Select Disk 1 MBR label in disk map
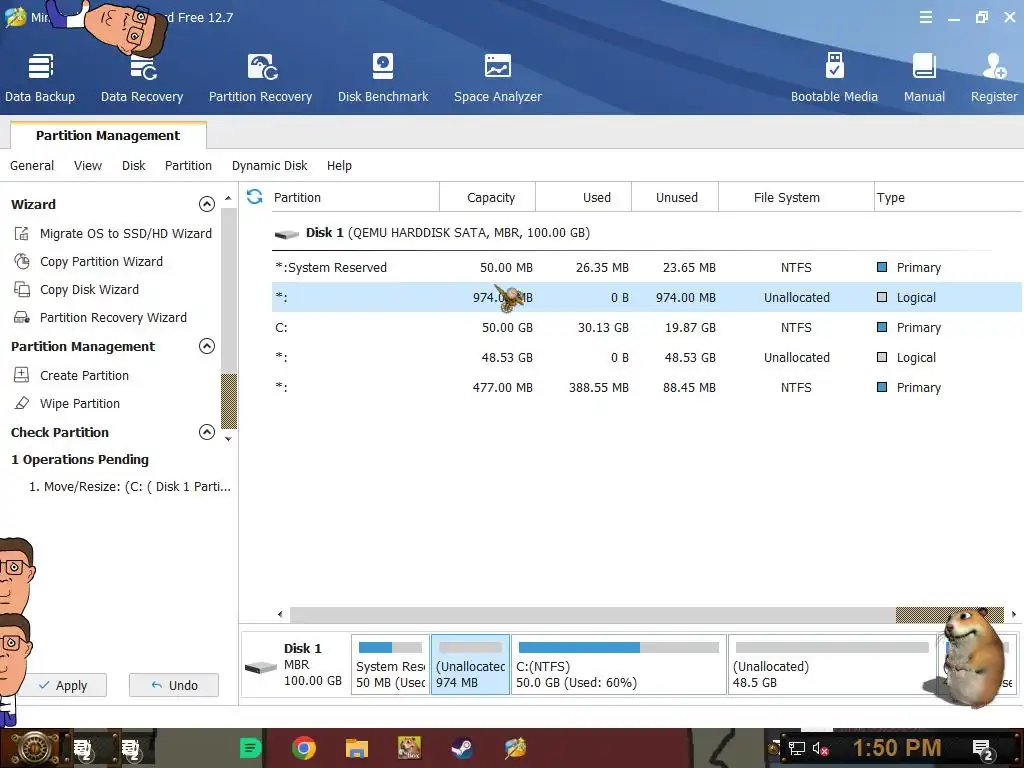 (295, 665)
